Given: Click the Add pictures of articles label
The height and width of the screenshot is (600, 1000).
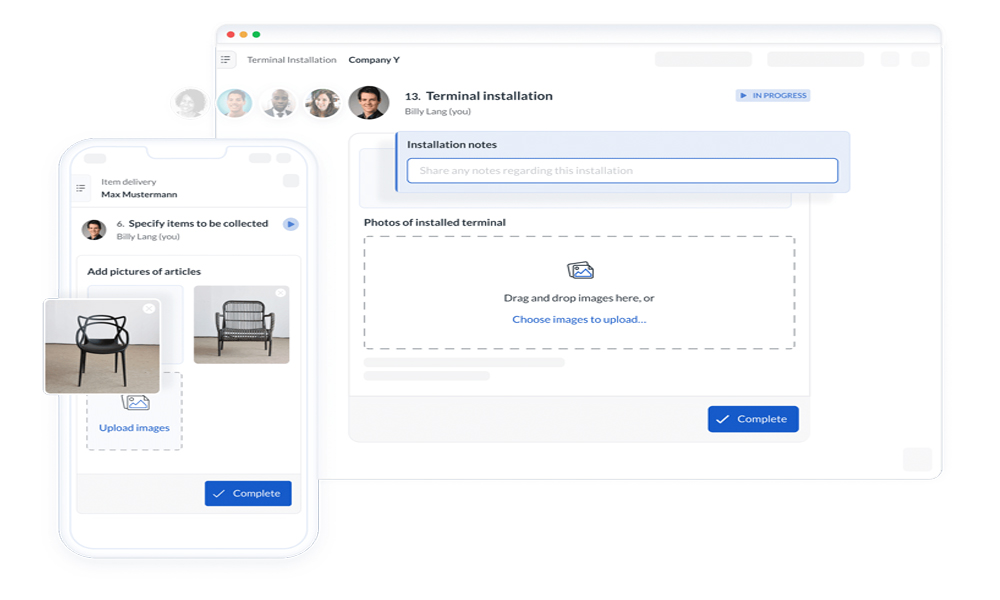Looking at the screenshot, I should pos(144,272).
